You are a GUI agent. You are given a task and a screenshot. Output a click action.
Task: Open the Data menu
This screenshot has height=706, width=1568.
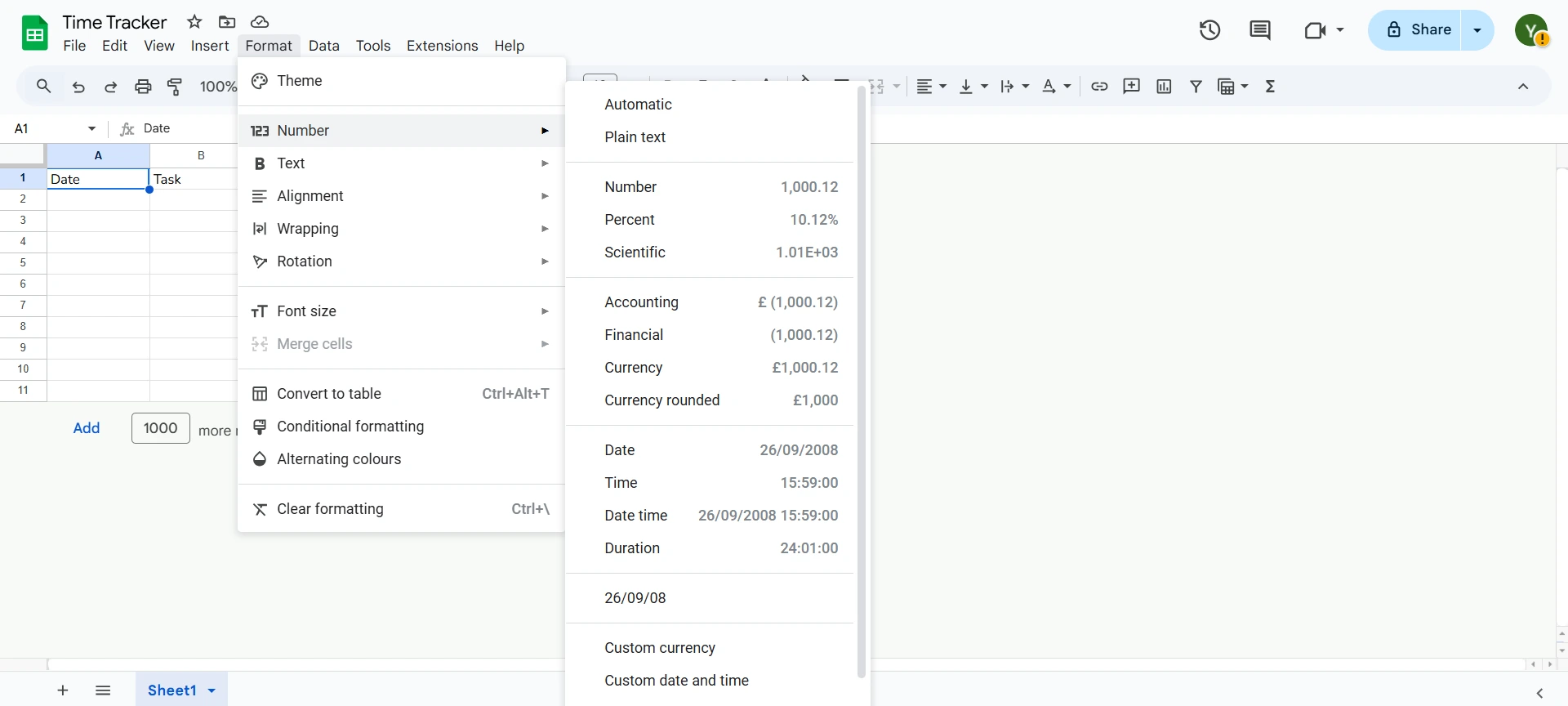[x=324, y=46]
